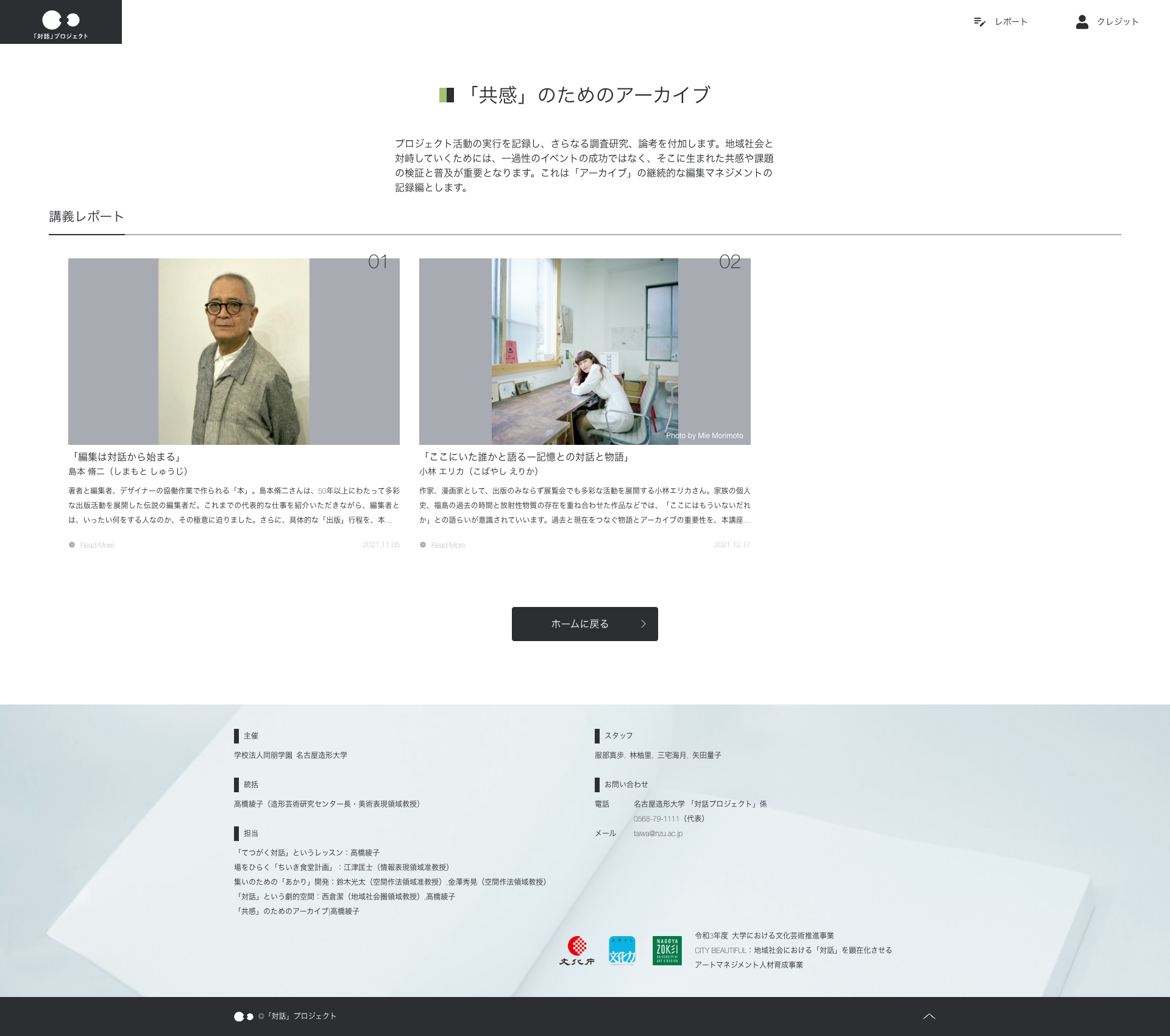Click the article number 02
1170x1036 pixels.
pos(729,262)
